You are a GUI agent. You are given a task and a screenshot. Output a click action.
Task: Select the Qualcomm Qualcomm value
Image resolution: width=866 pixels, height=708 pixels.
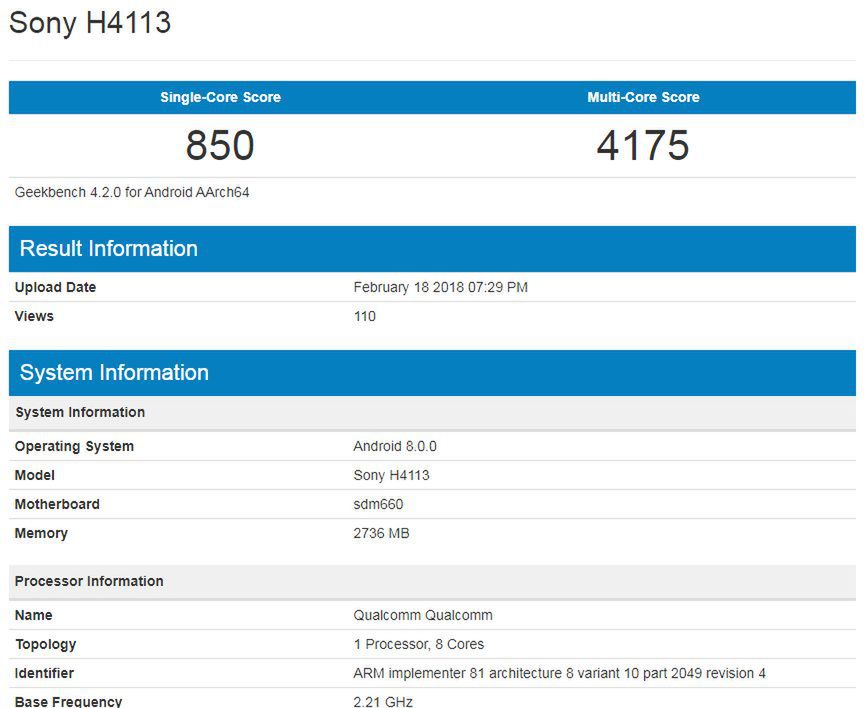[423, 615]
